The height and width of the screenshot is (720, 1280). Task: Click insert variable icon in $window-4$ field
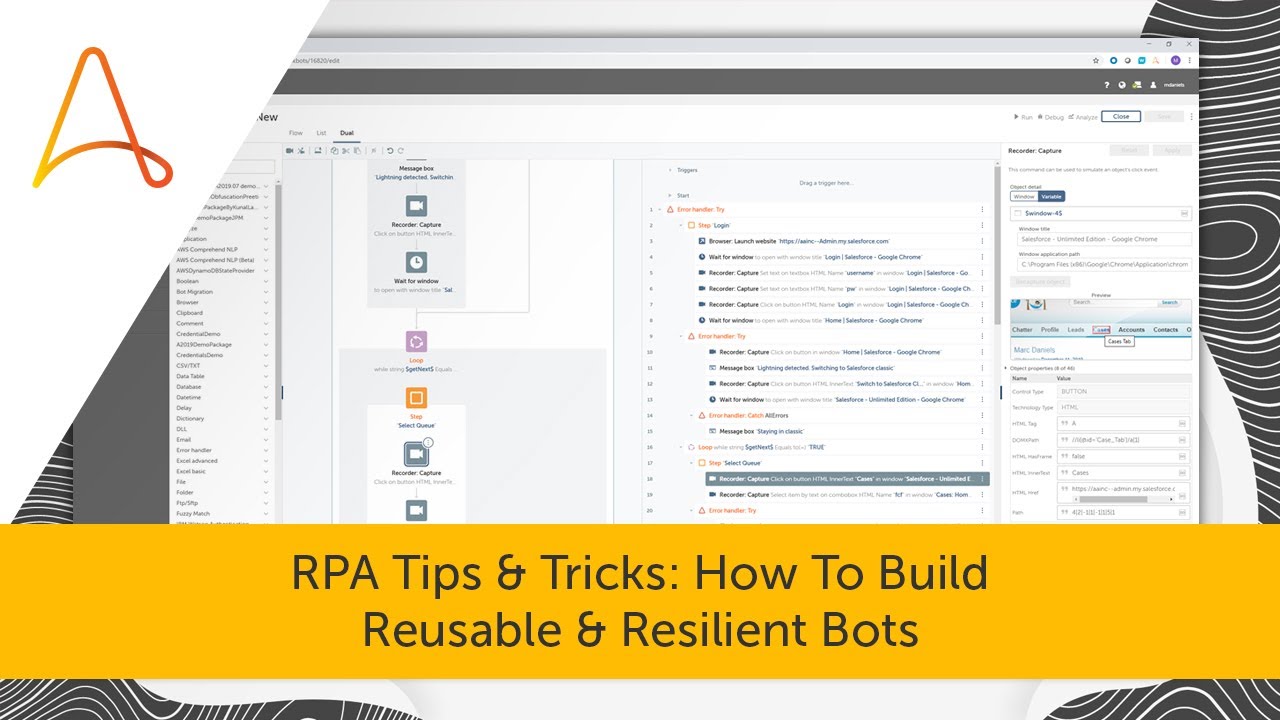(1184, 213)
